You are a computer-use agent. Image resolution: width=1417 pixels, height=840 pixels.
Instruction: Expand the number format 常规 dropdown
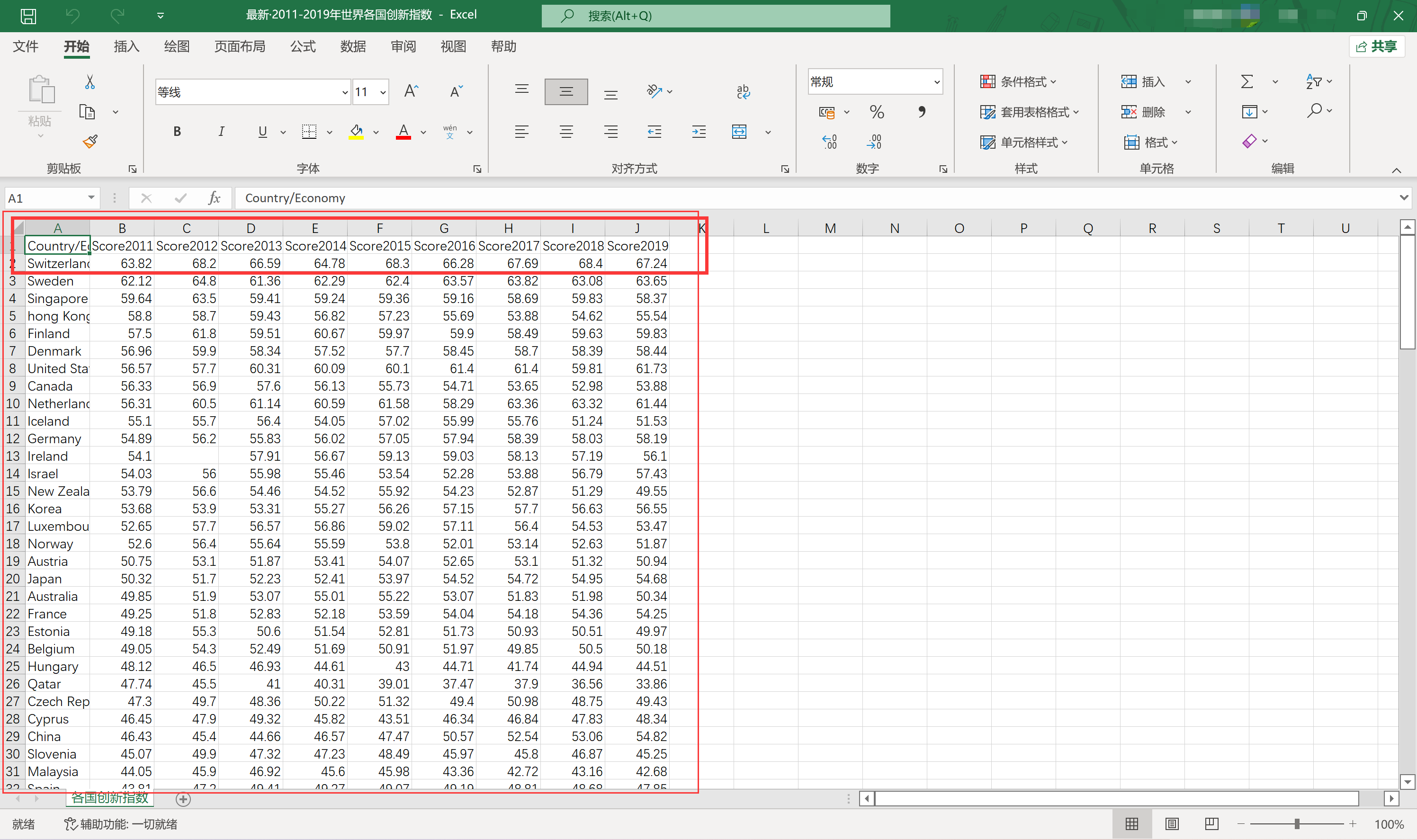[x=936, y=82]
